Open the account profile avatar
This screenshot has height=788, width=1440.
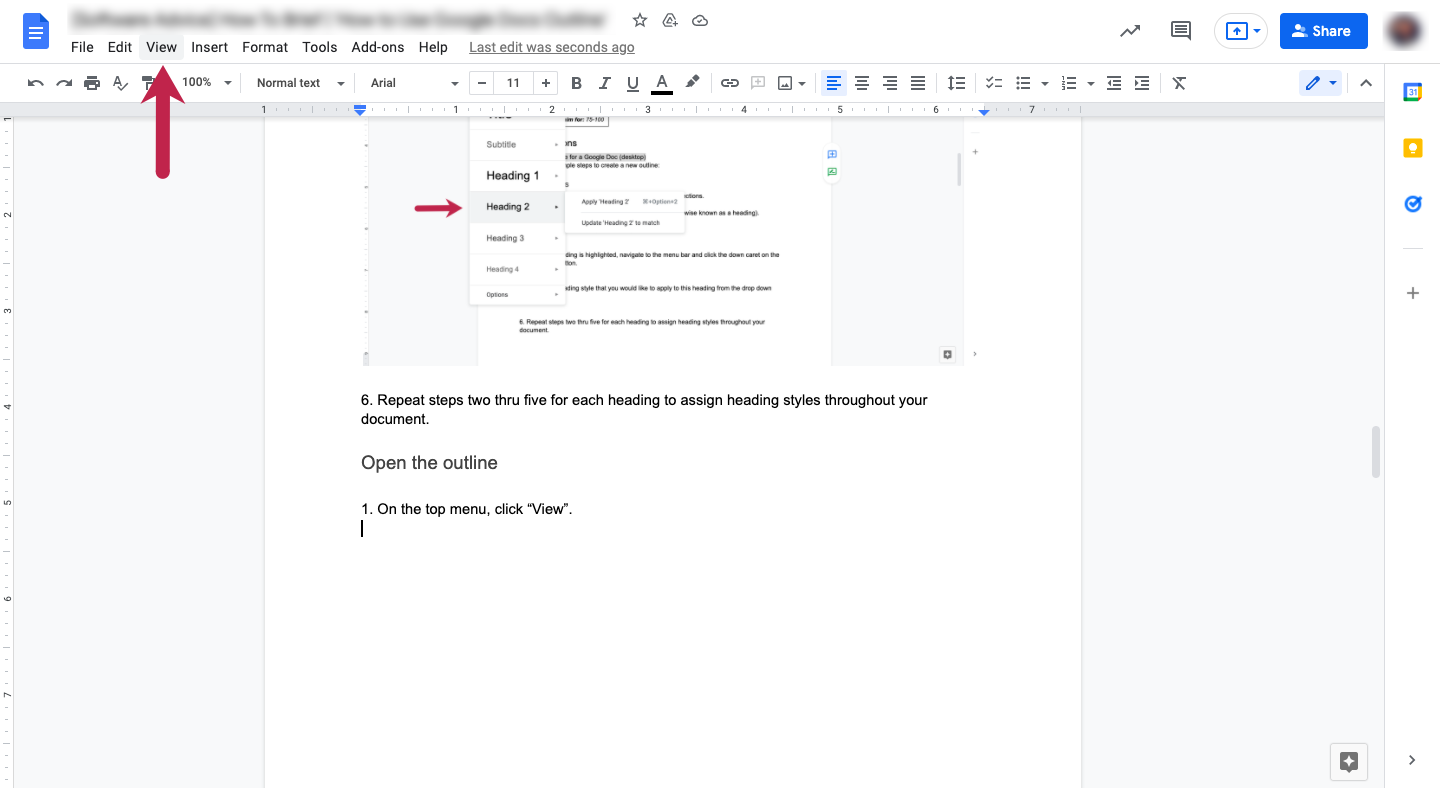point(1405,31)
